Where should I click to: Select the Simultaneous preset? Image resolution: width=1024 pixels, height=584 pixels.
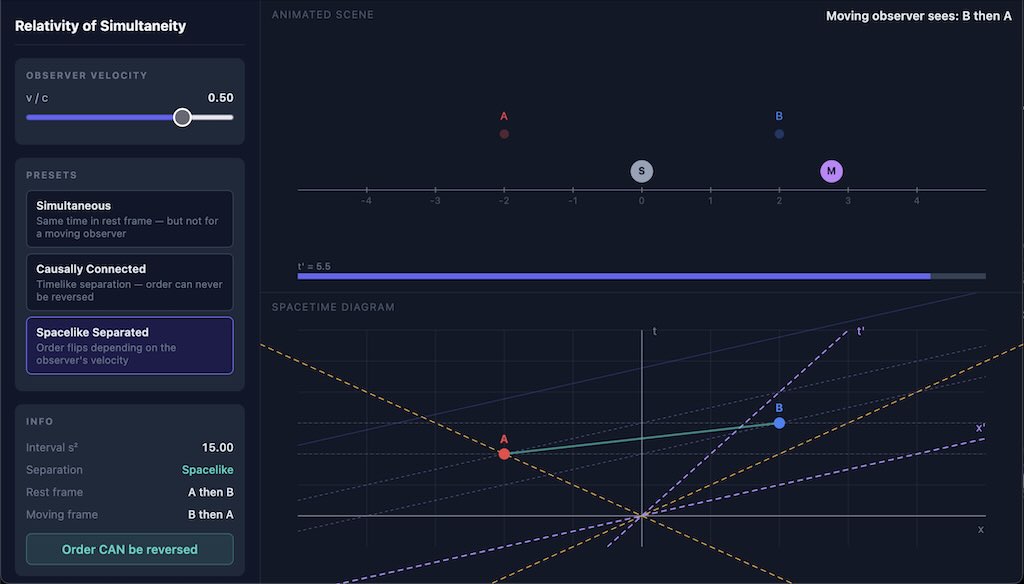130,219
